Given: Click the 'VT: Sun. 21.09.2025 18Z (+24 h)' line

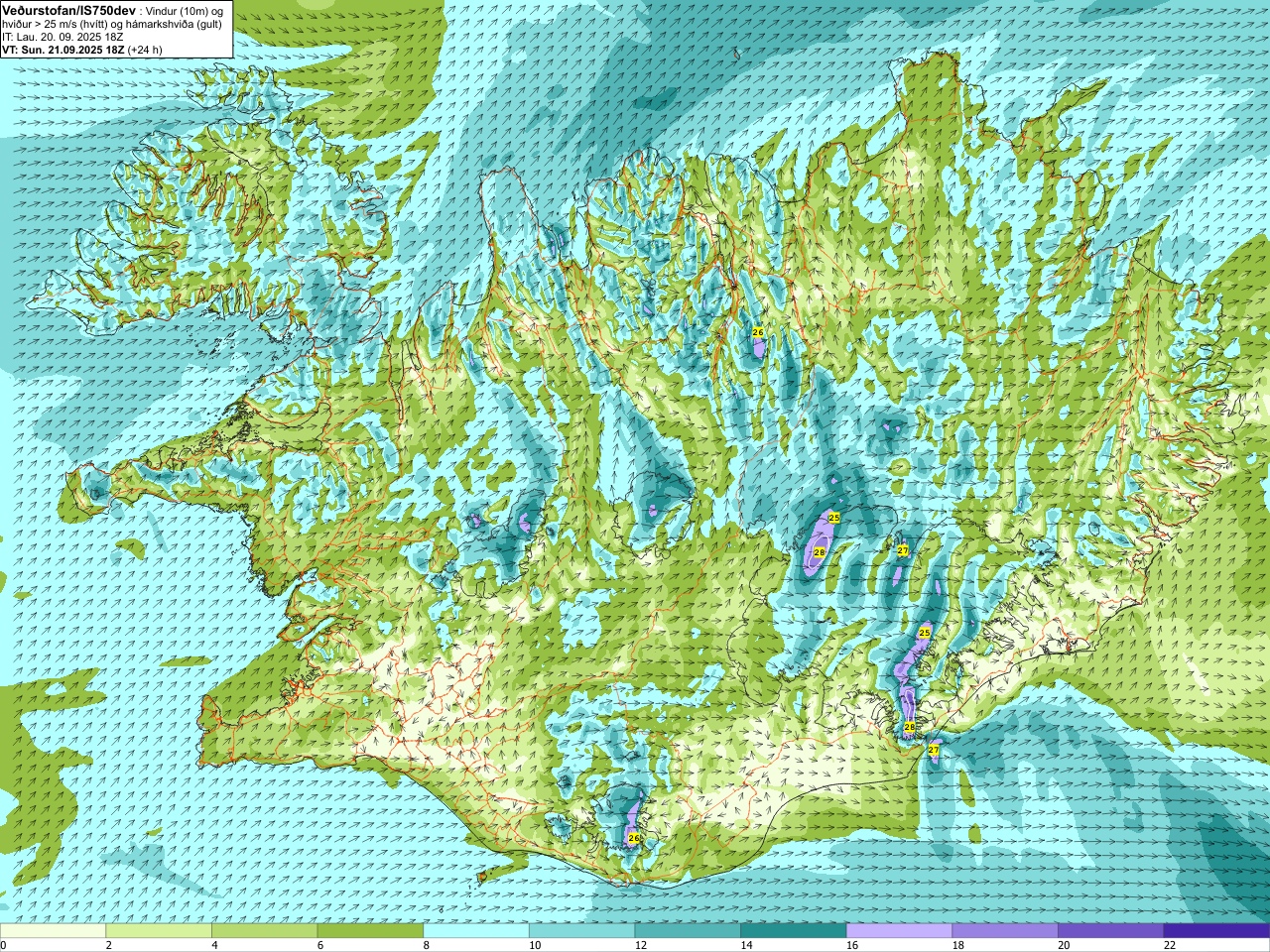Looking at the screenshot, I should (82, 50).
